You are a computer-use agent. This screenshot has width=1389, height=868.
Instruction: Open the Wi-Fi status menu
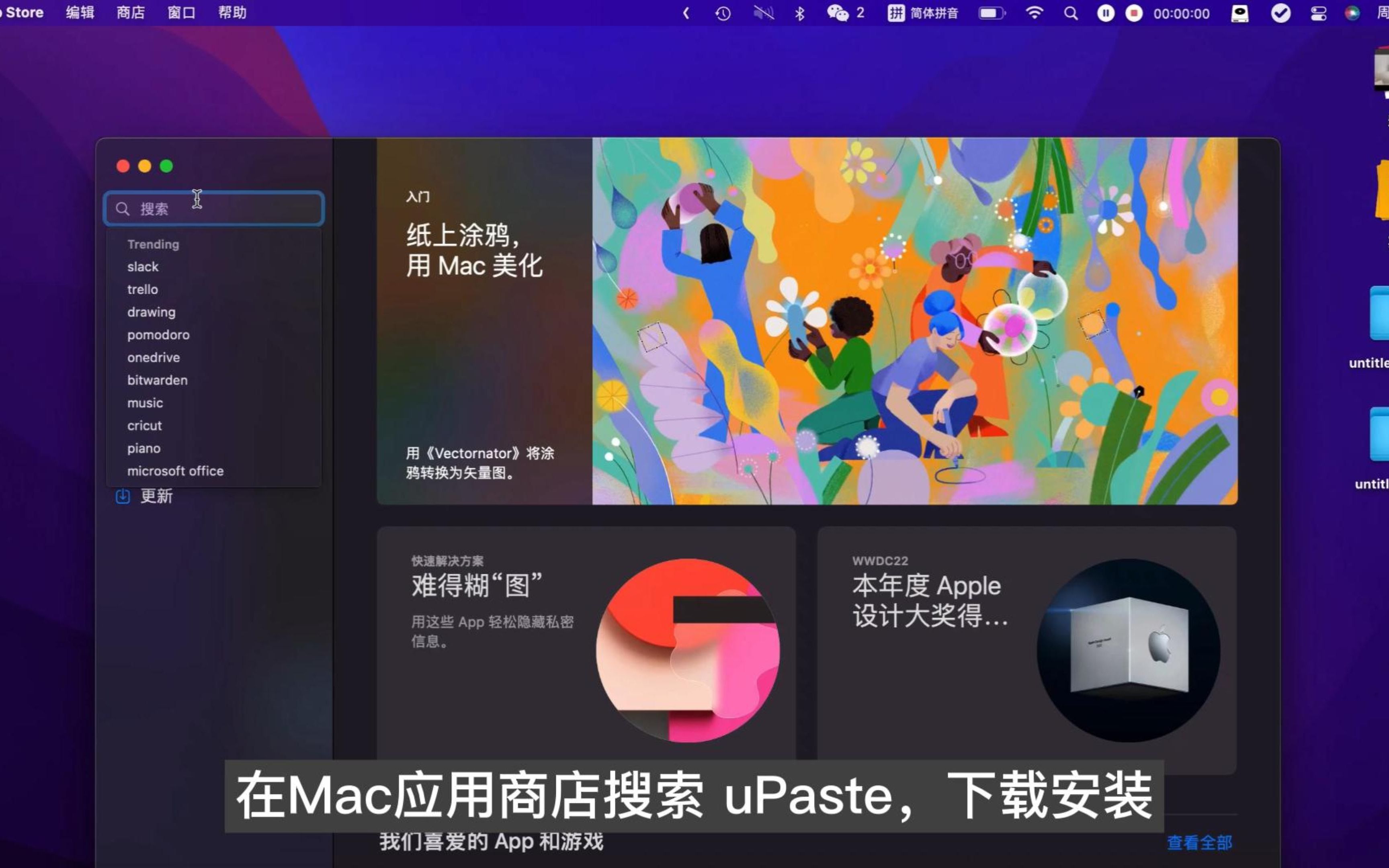coord(1034,13)
